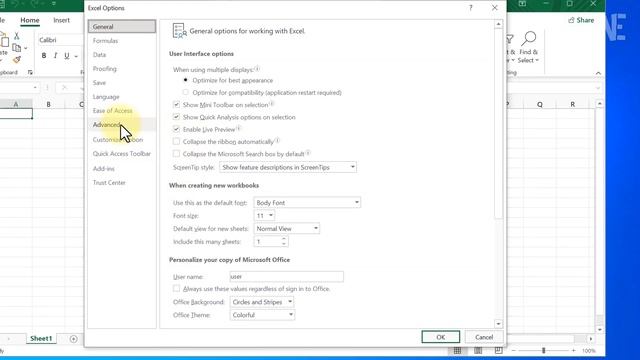Click the dialog scrollbar down arrow

point(498,324)
